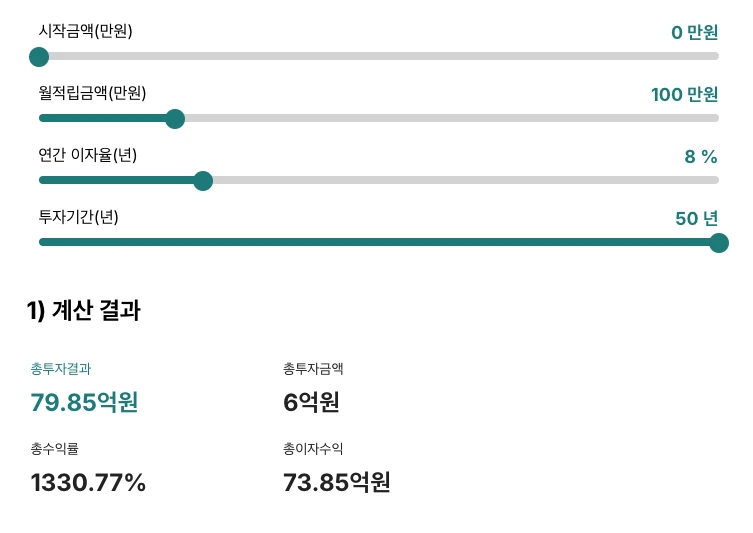
Task: Click the 총투자금액 label
Action: [314, 369]
